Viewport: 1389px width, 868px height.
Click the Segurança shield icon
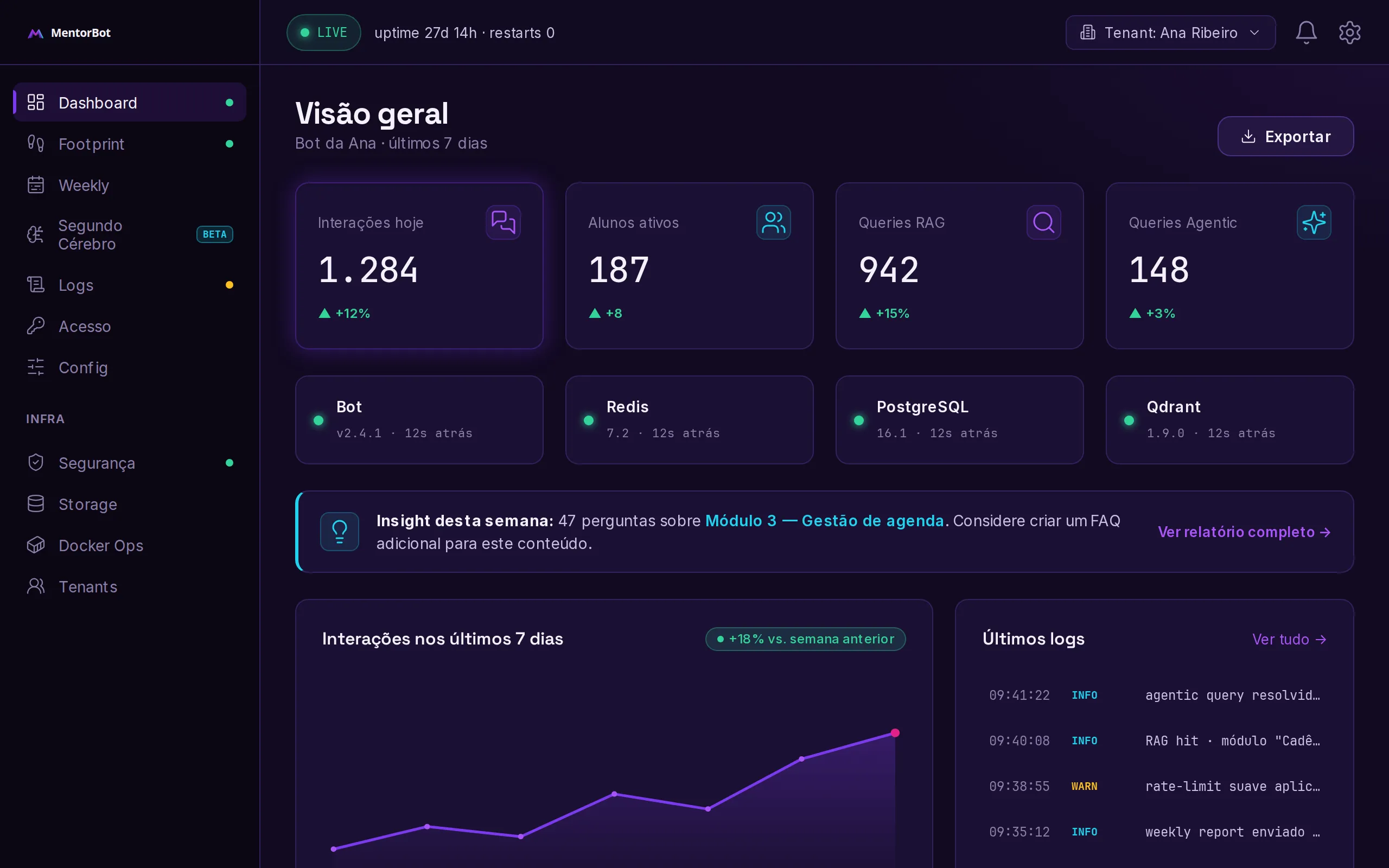click(36, 463)
